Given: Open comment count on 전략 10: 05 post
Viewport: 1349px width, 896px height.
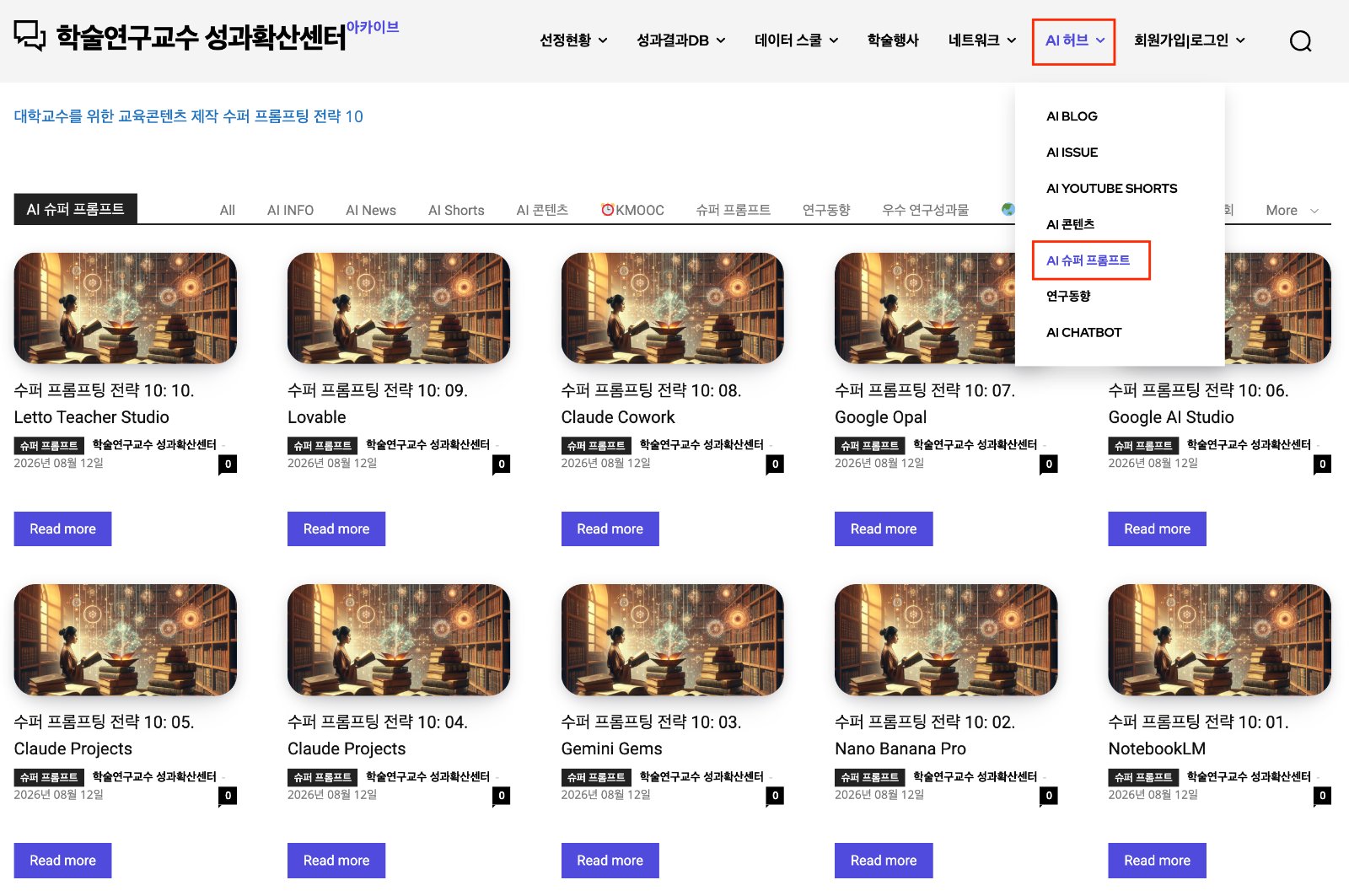Looking at the screenshot, I should tap(228, 795).
